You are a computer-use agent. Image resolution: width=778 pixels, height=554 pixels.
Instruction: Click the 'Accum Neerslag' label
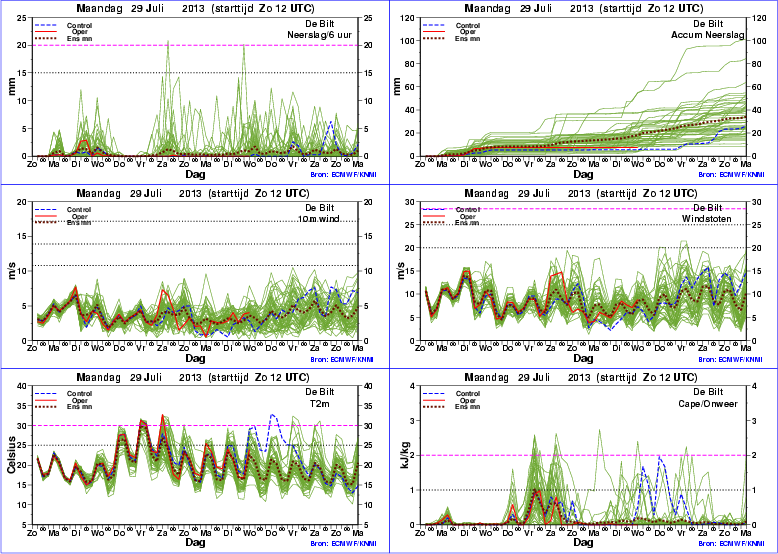point(708,35)
